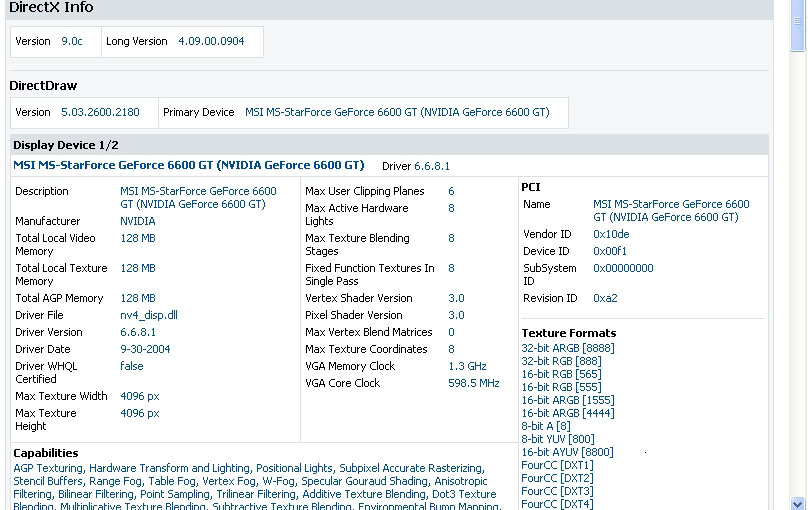
Task: Click the bold MSI MS-StarForce device title
Action: [x=189, y=165]
